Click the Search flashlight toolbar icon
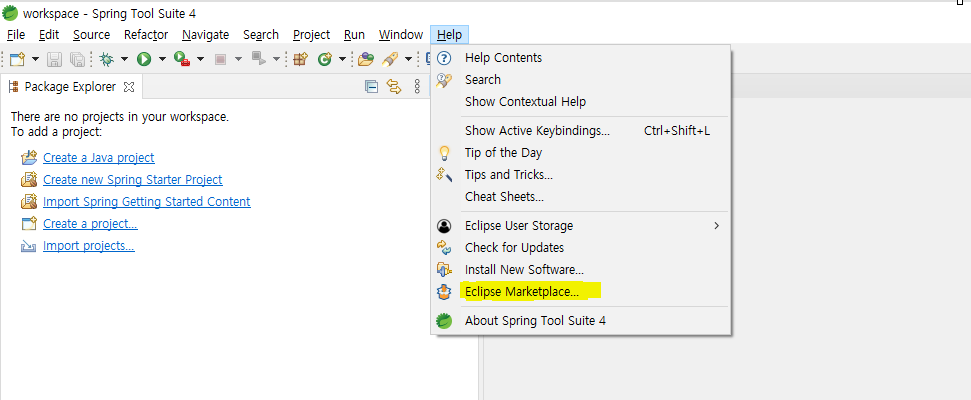971x400 pixels. [390, 59]
